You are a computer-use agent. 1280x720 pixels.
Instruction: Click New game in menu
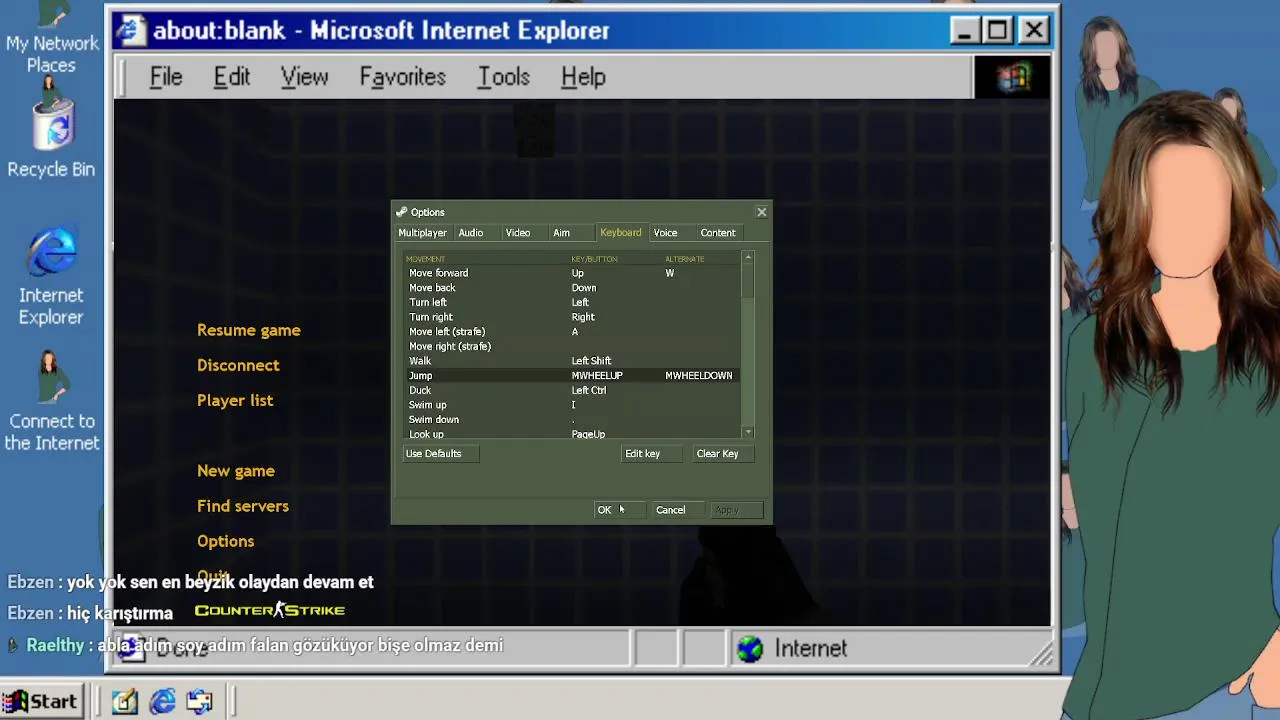tap(236, 471)
